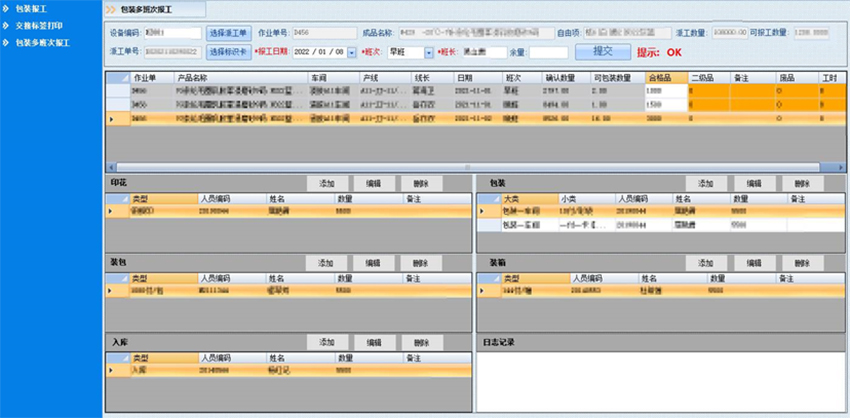850x418 pixels.
Task: Click the 派工数量 field
Action: click(x=730, y=33)
